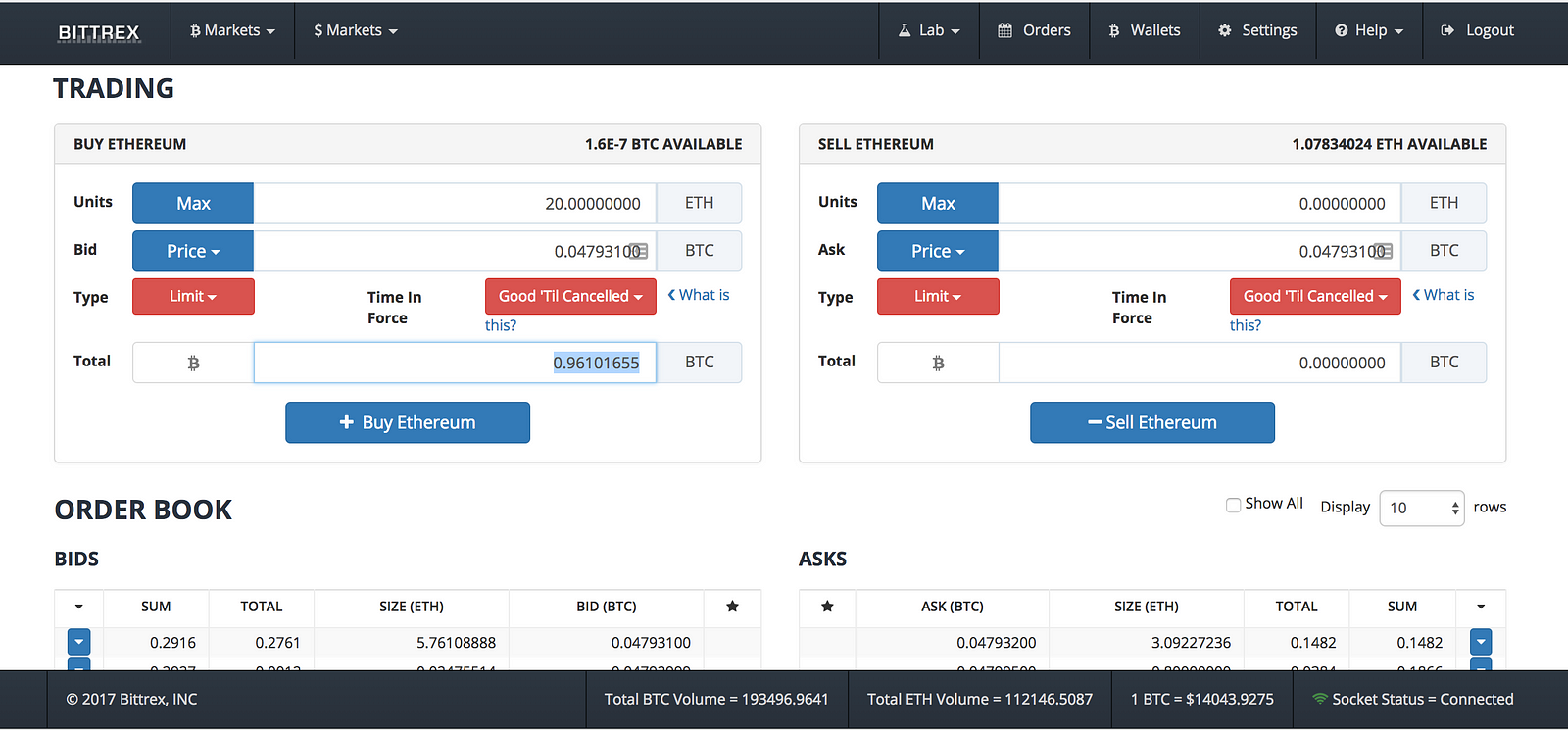
Task: Click the 1.6E-7 BTC AVAILABLE balance
Action: coord(663,144)
